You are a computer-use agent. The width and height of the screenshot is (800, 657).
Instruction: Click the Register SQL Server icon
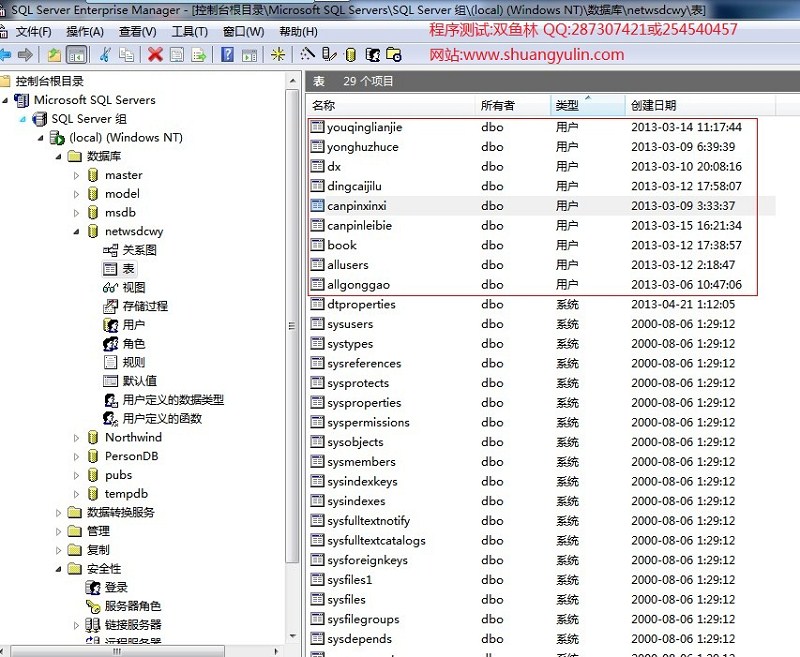(329, 55)
